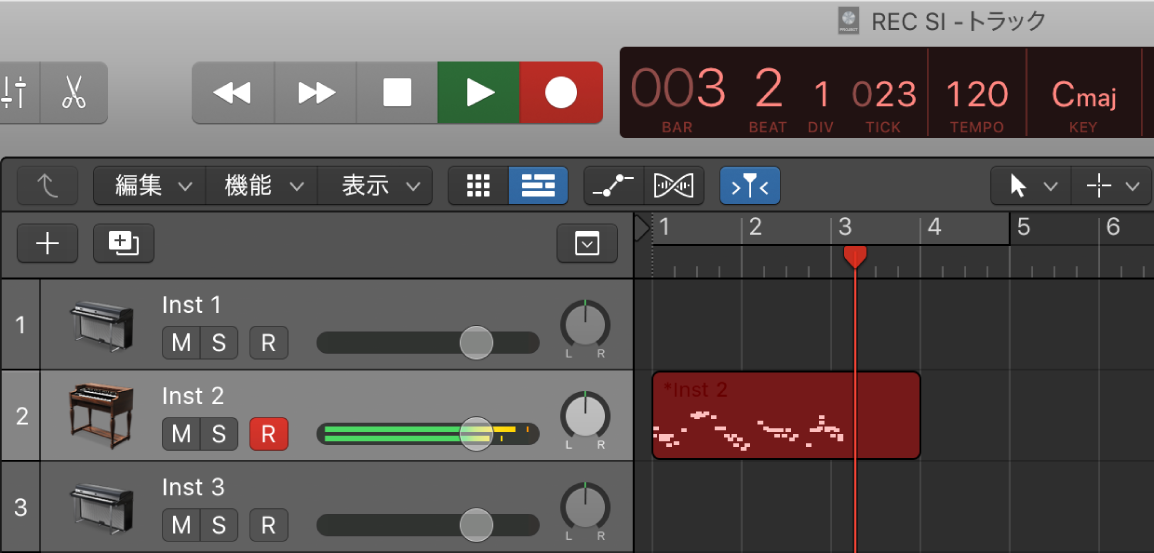
Task: Mute the Inst 1 track
Action: pyautogui.click(x=181, y=343)
